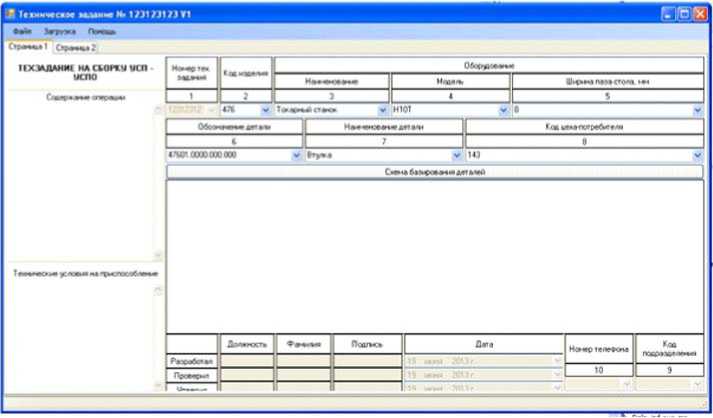Open the Загрузка menu

point(60,32)
